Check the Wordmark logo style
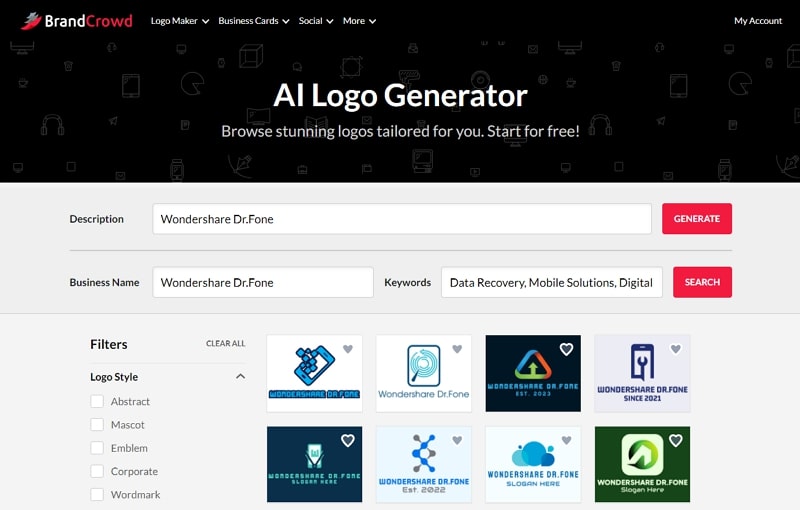 coord(97,495)
